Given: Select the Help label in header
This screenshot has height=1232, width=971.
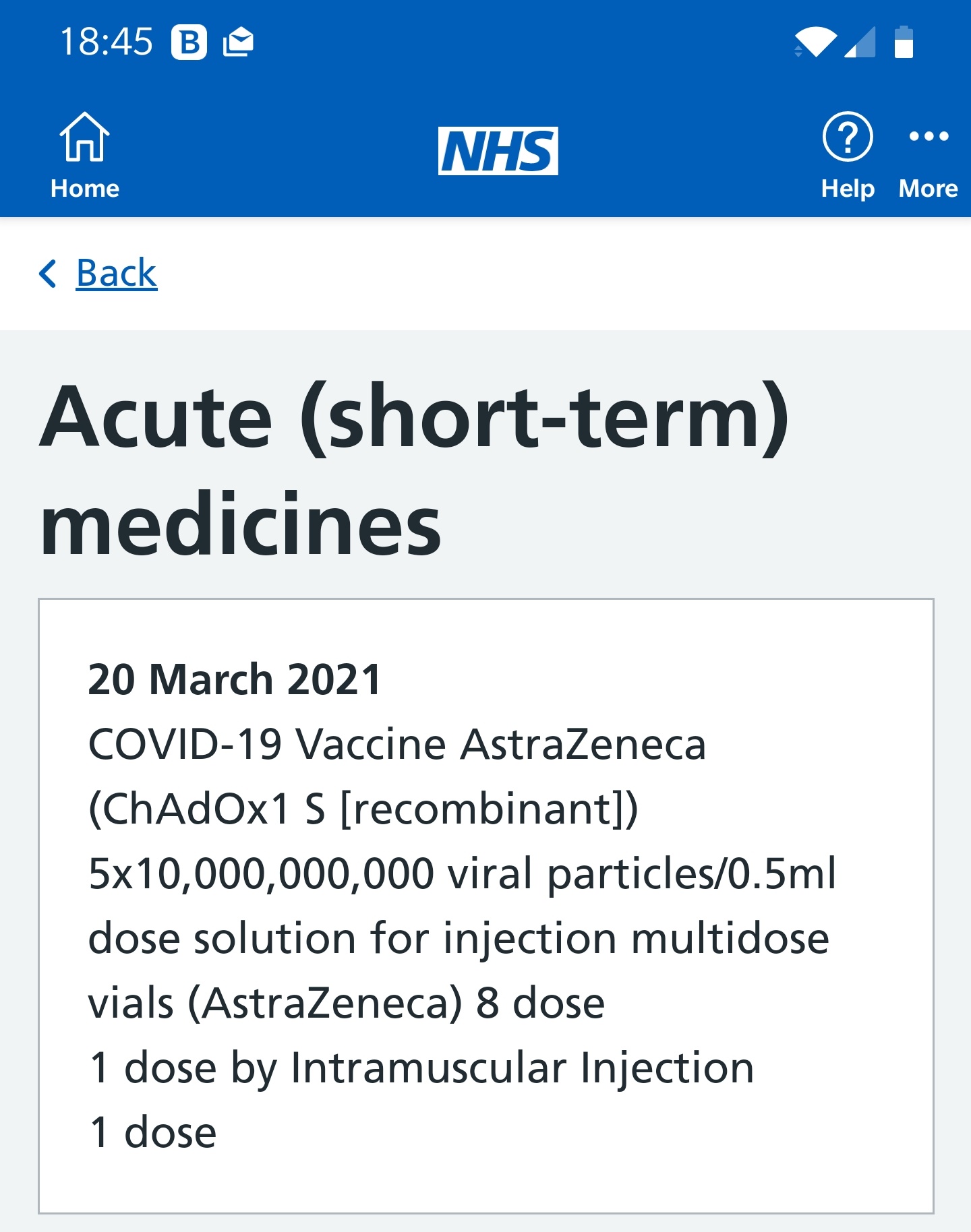Looking at the screenshot, I should [x=848, y=189].
